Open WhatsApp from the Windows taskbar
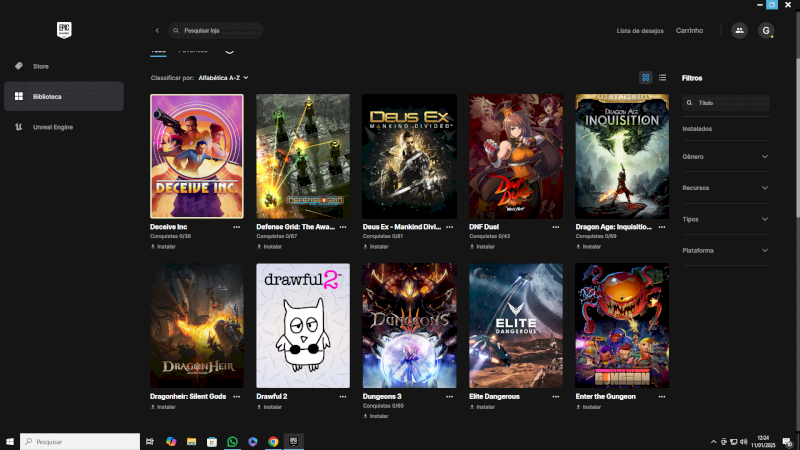800x450 pixels. (x=232, y=441)
